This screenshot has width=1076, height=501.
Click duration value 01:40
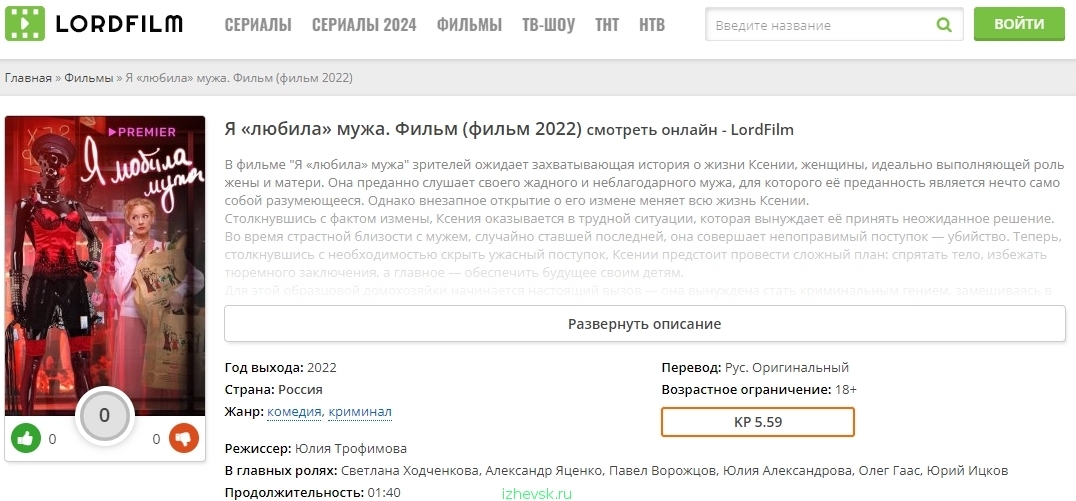pos(384,493)
